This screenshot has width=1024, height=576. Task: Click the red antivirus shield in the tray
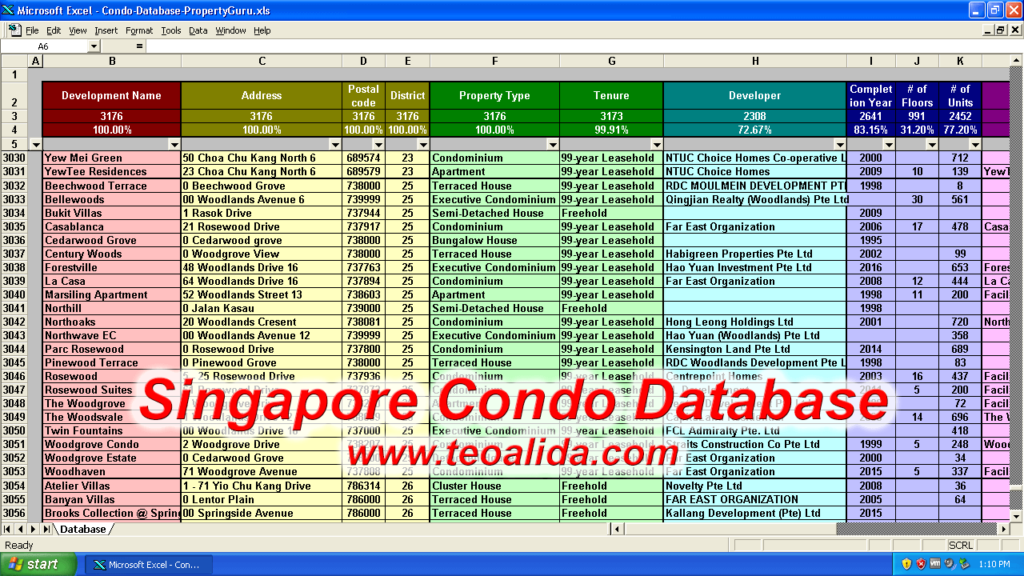tap(921, 563)
